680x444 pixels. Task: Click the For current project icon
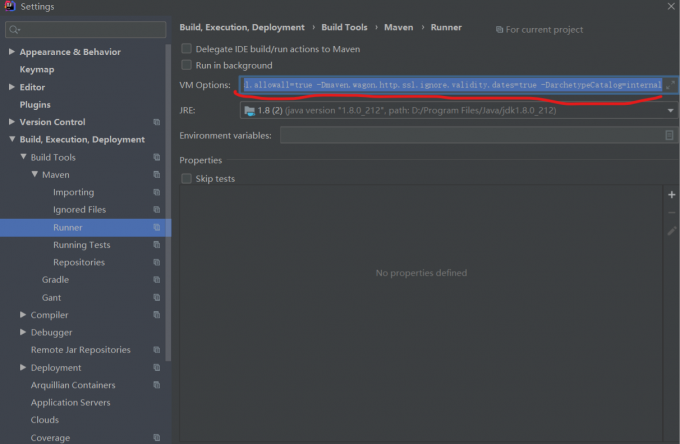pos(499,29)
